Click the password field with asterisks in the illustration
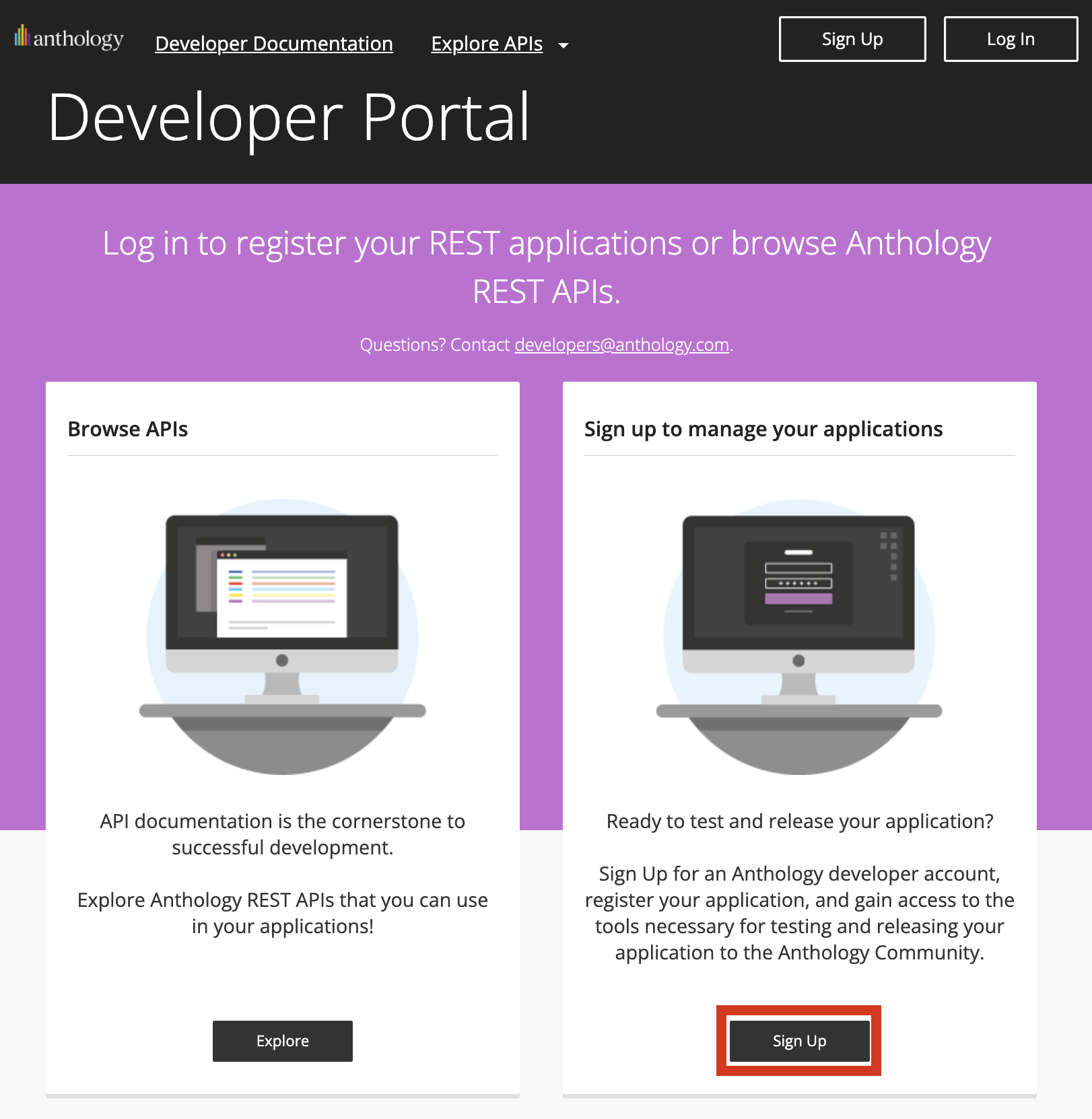1092x1119 pixels. click(798, 583)
